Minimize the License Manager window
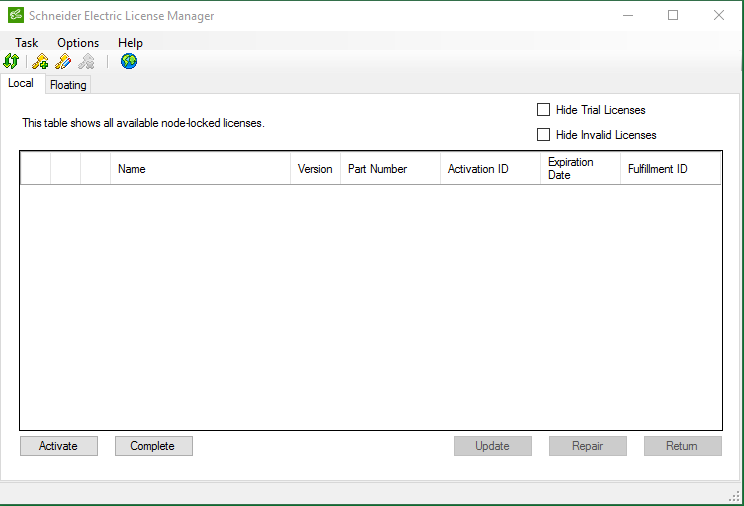Screen dimensions: 744x506 (628, 15)
